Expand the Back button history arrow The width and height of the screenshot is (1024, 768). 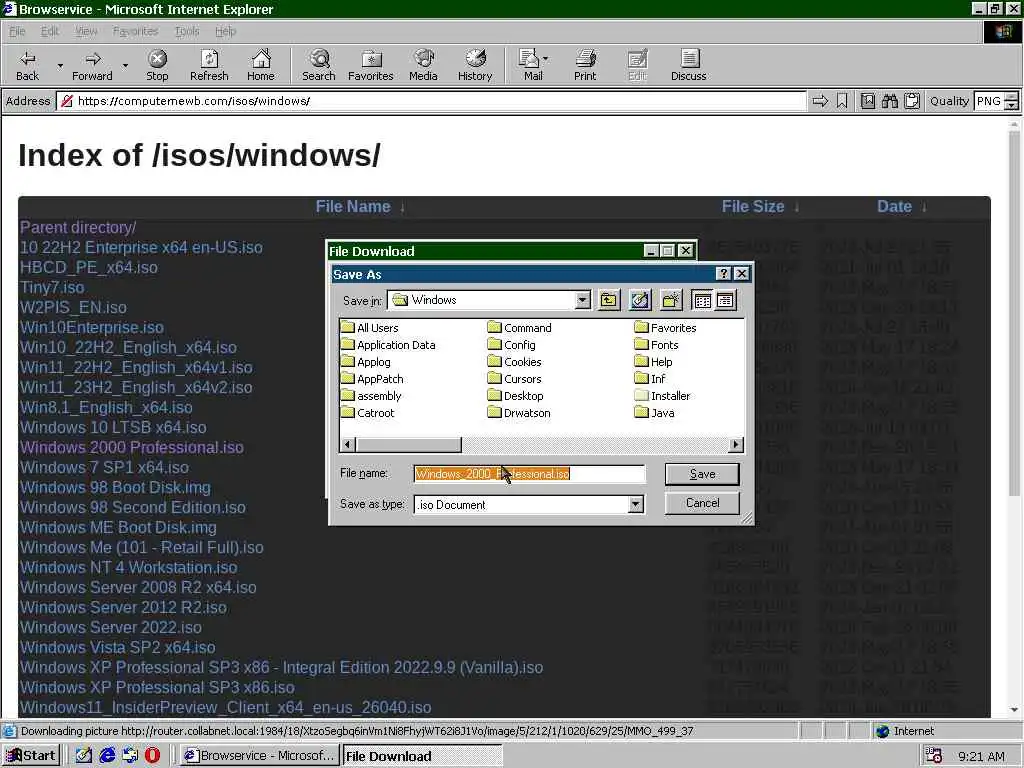[60, 65]
